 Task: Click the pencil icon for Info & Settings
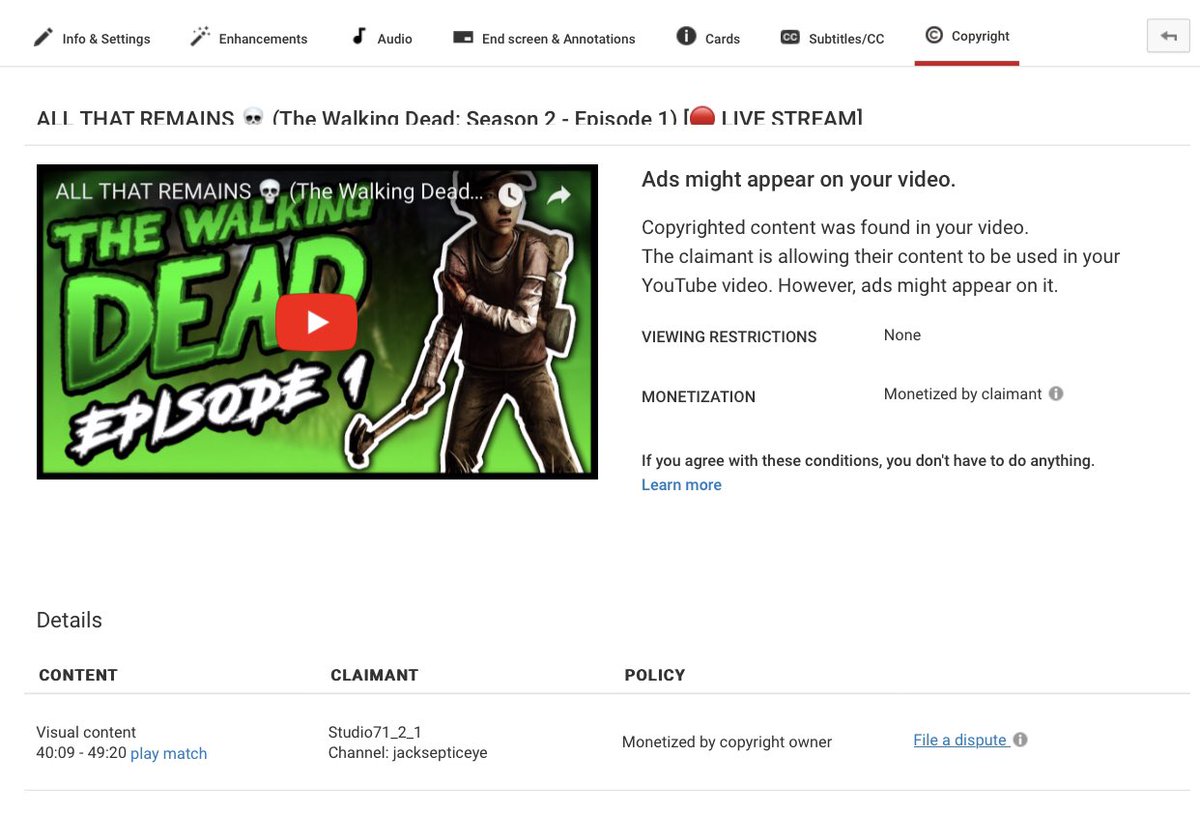click(42, 37)
